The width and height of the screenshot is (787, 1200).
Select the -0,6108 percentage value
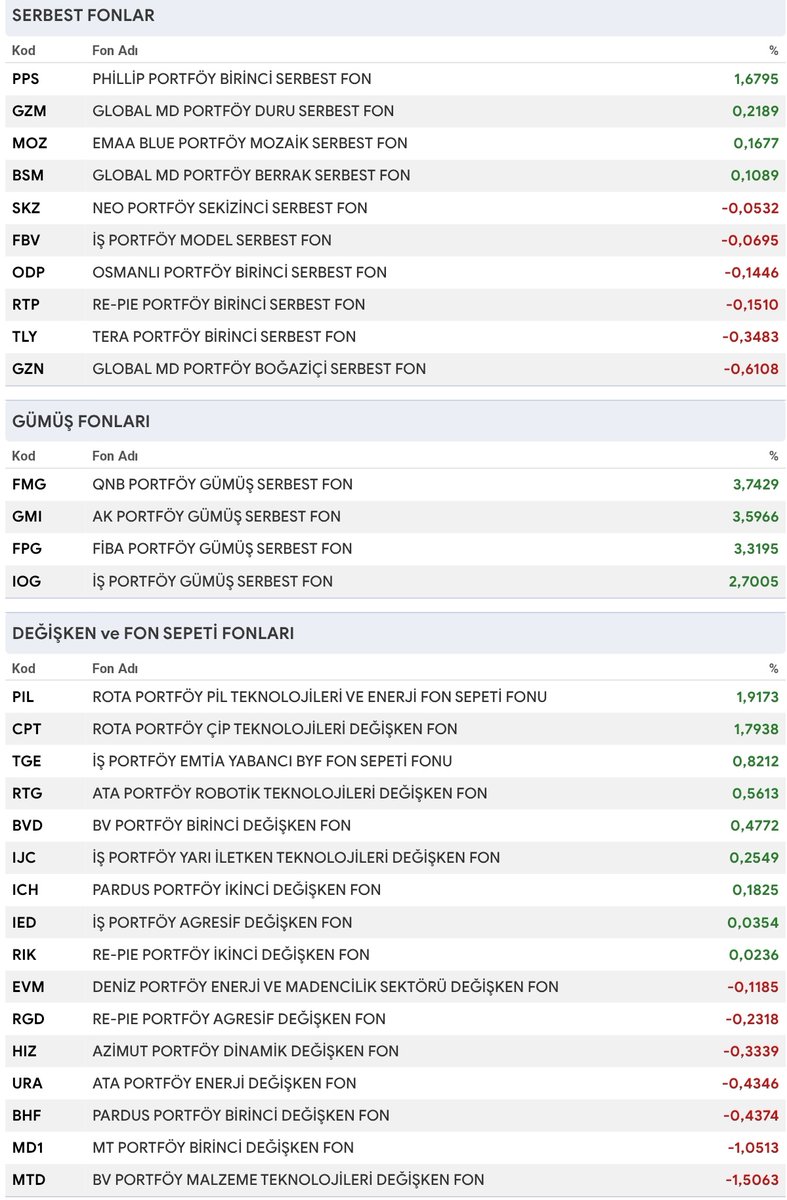[750, 369]
